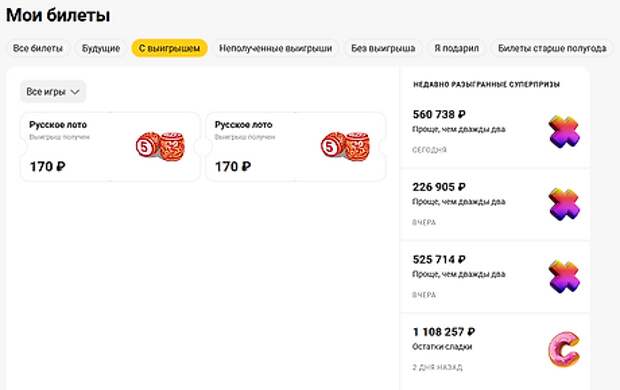Switch to the Будущие tab
This screenshot has width=620, height=390.
[101, 48]
